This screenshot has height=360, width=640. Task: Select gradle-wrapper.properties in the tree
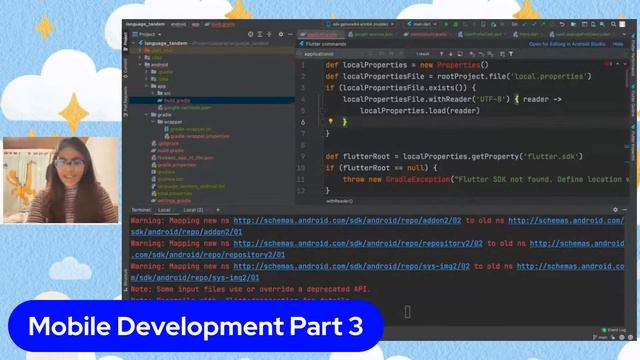click(x=200, y=136)
